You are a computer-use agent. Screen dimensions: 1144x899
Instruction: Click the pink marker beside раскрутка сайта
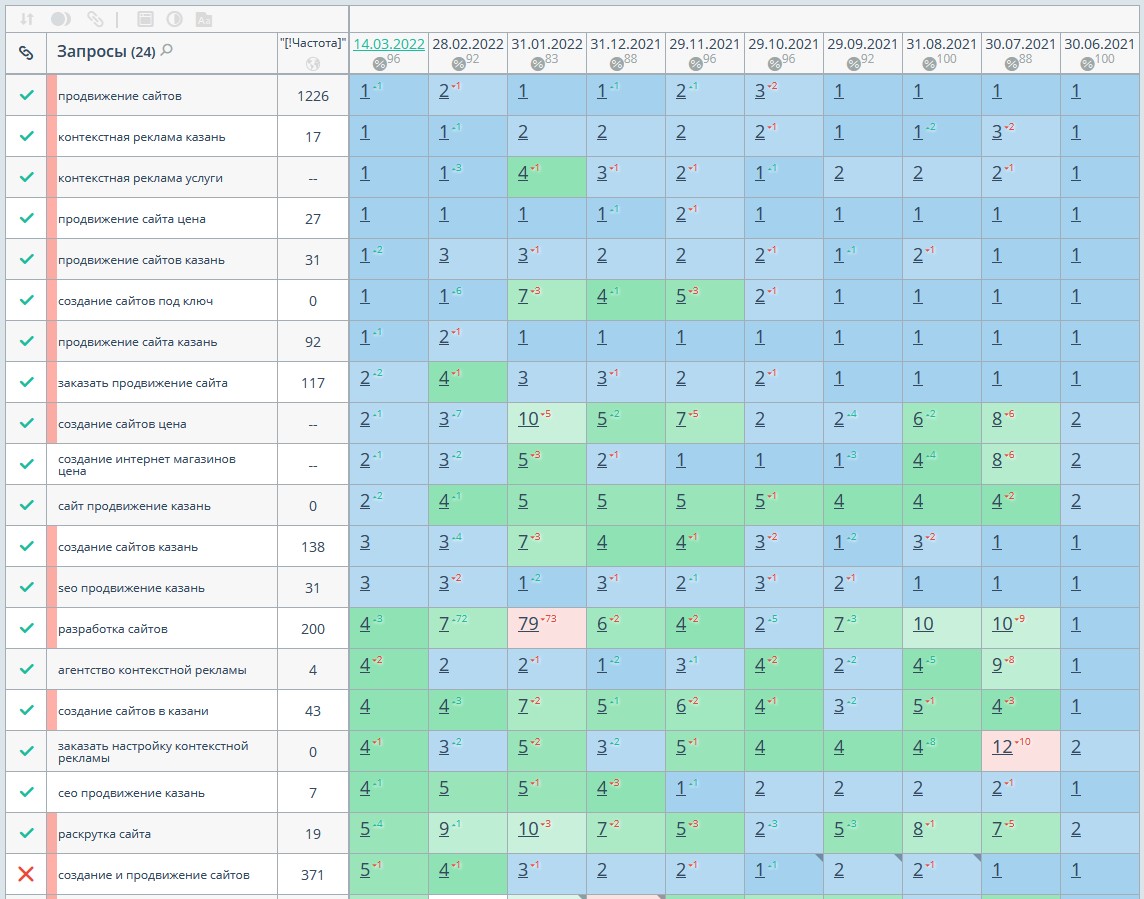click(51, 833)
